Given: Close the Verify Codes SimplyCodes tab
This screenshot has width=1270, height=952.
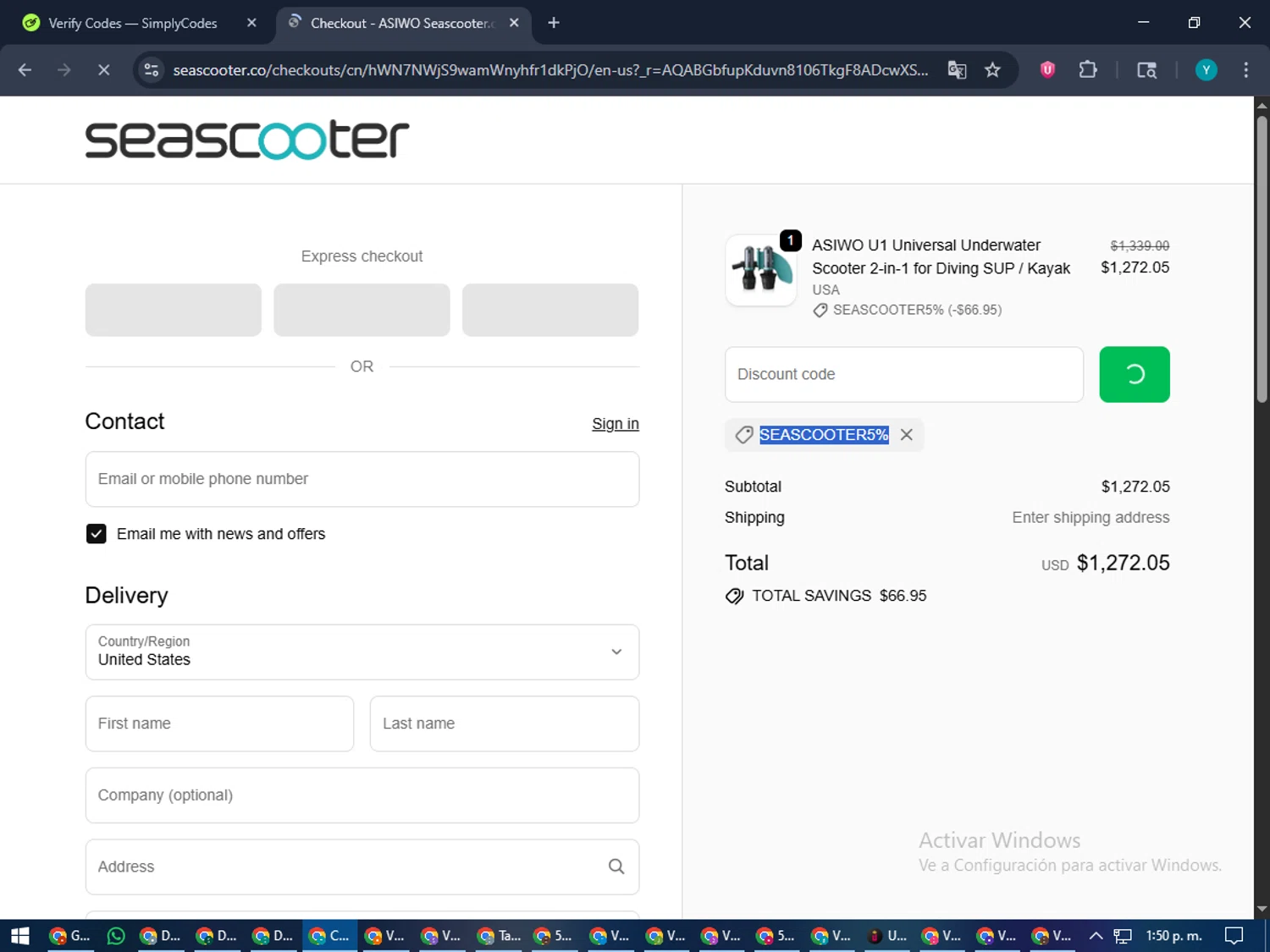Looking at the screenshot, I should tap(251, 23).
